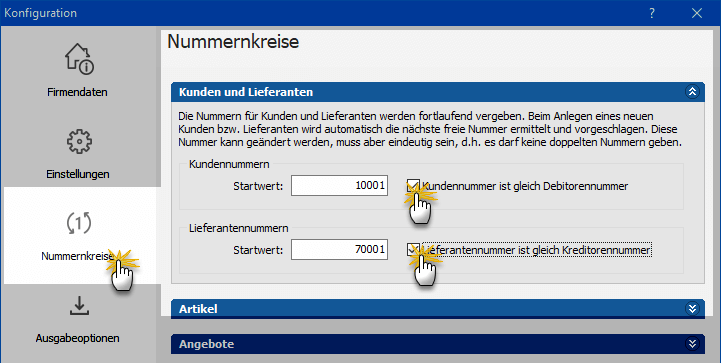
Task: Toggle Kundennummer ist gleich Debitorennummer checkbox
Action: click(413, 186)
